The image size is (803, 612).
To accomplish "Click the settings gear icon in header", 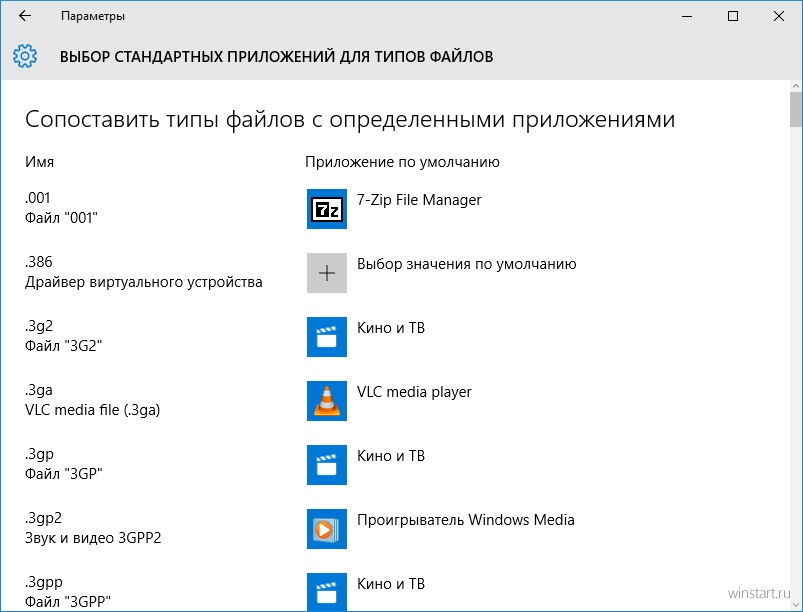I will coord(26,56).
